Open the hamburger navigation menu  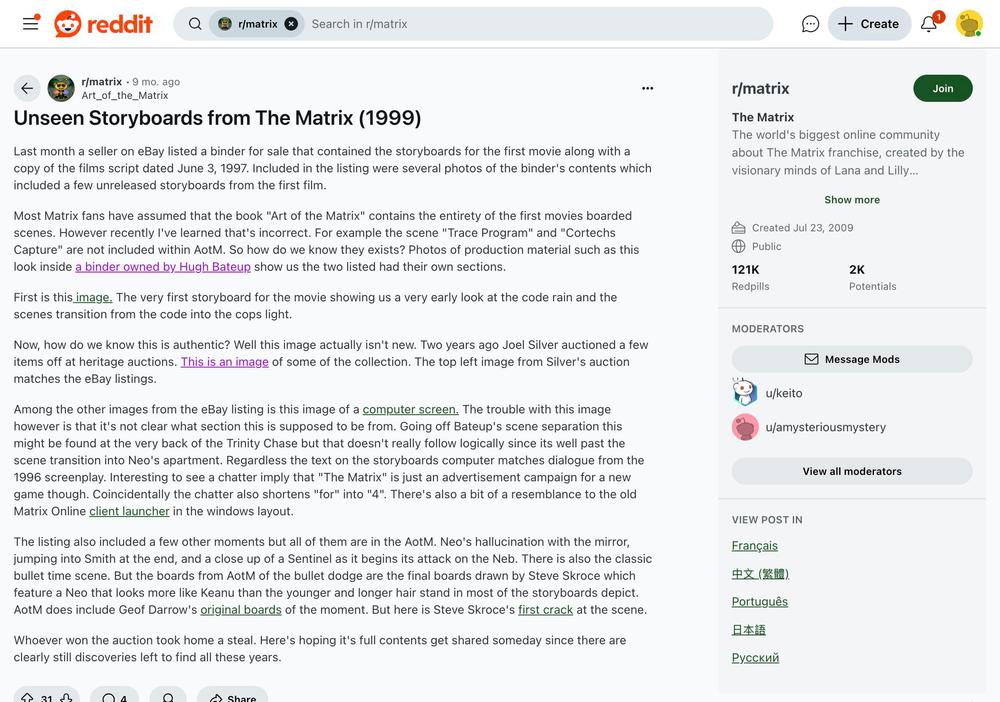(x=30, y=23)
